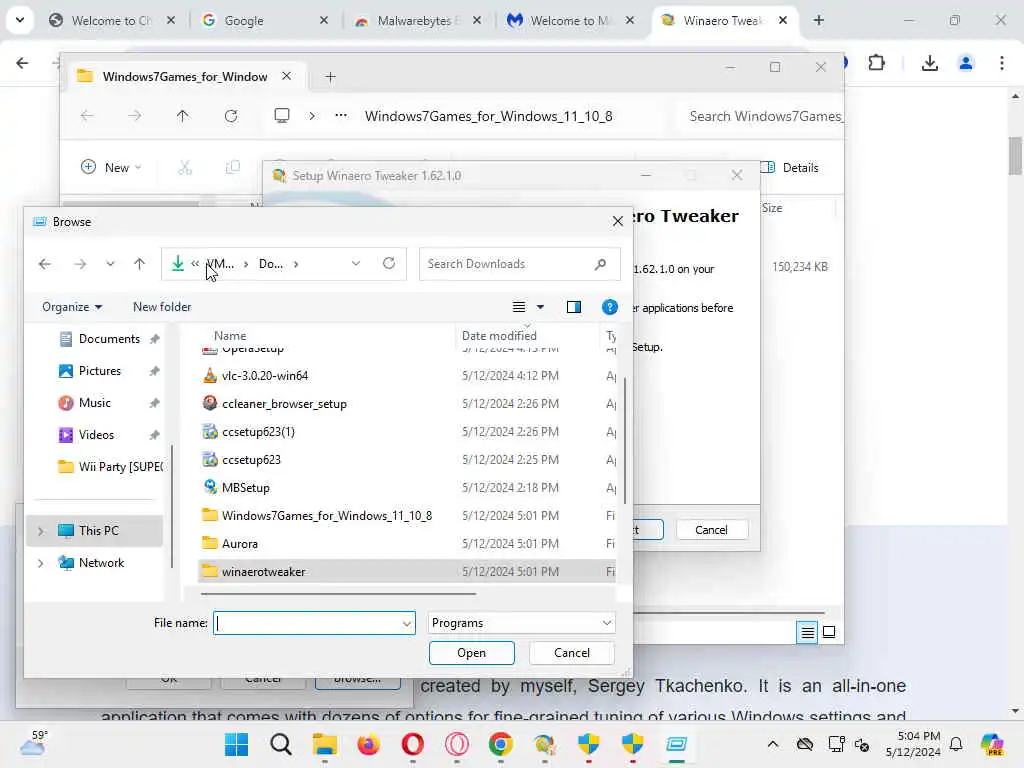Switch to Welcome to Chrome tab
Viewport: 1024px width, 768px height.
[x=112, y=21]
